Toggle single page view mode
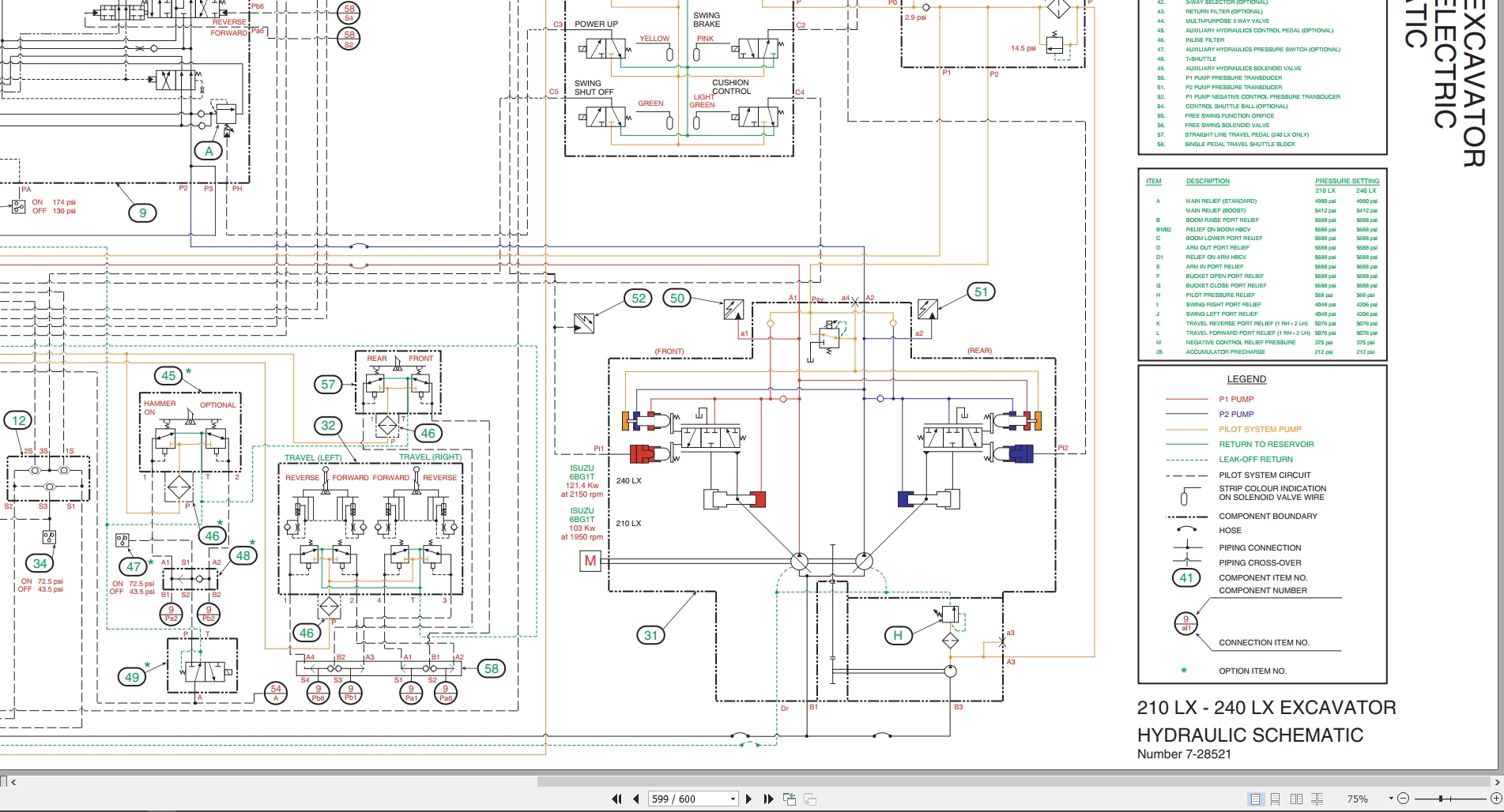1504x812 pixels. pyautogui.click(x=1254, y=799)
